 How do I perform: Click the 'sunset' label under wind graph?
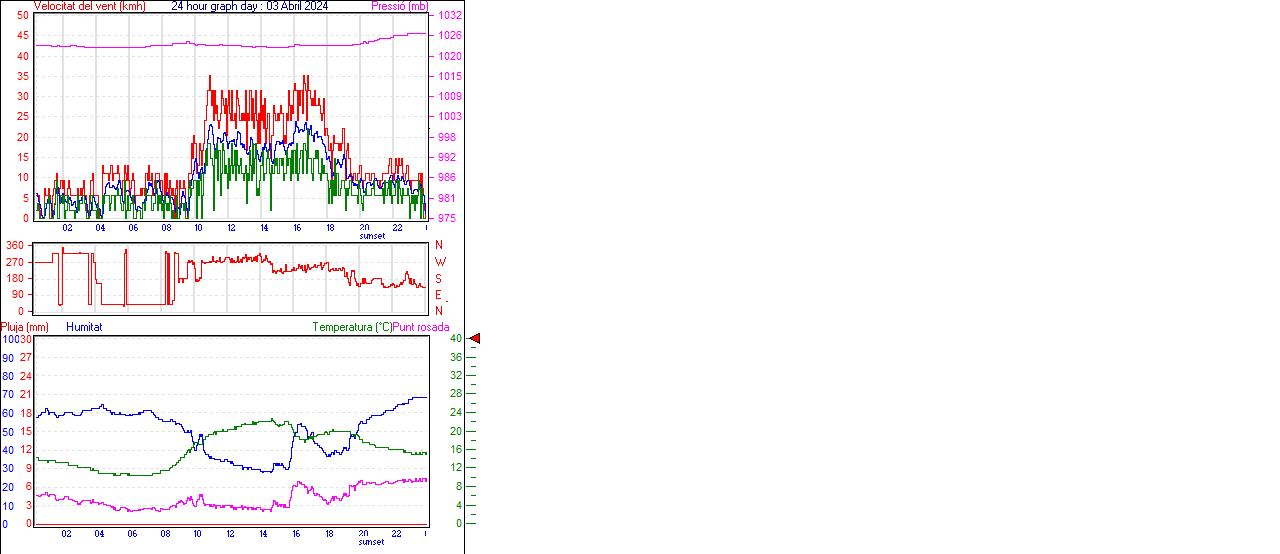point(372,236)
